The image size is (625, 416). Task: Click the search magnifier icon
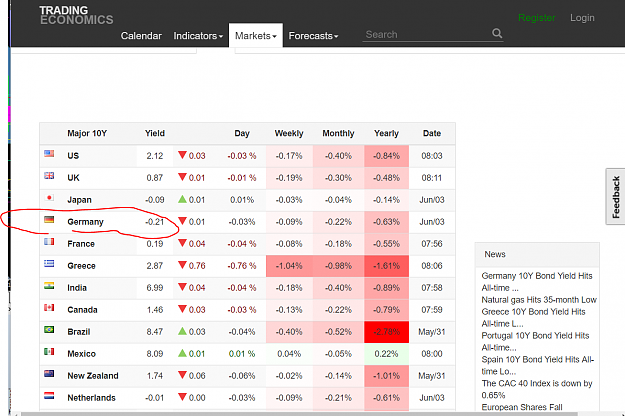497,33
